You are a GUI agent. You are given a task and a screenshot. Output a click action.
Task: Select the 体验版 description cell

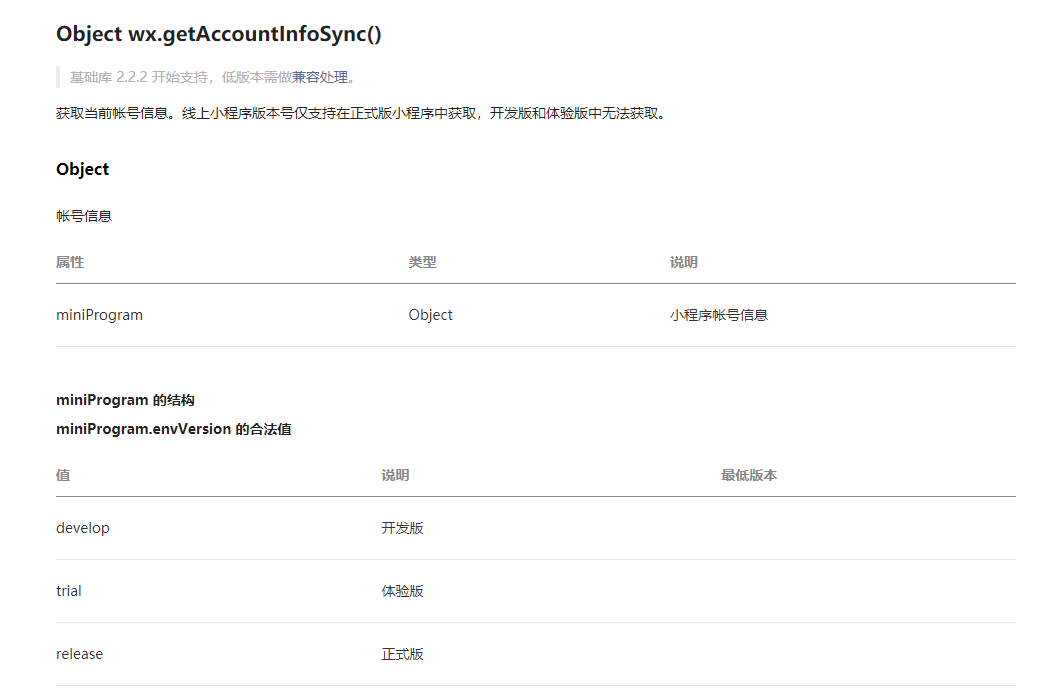click(x=402, y=591)
